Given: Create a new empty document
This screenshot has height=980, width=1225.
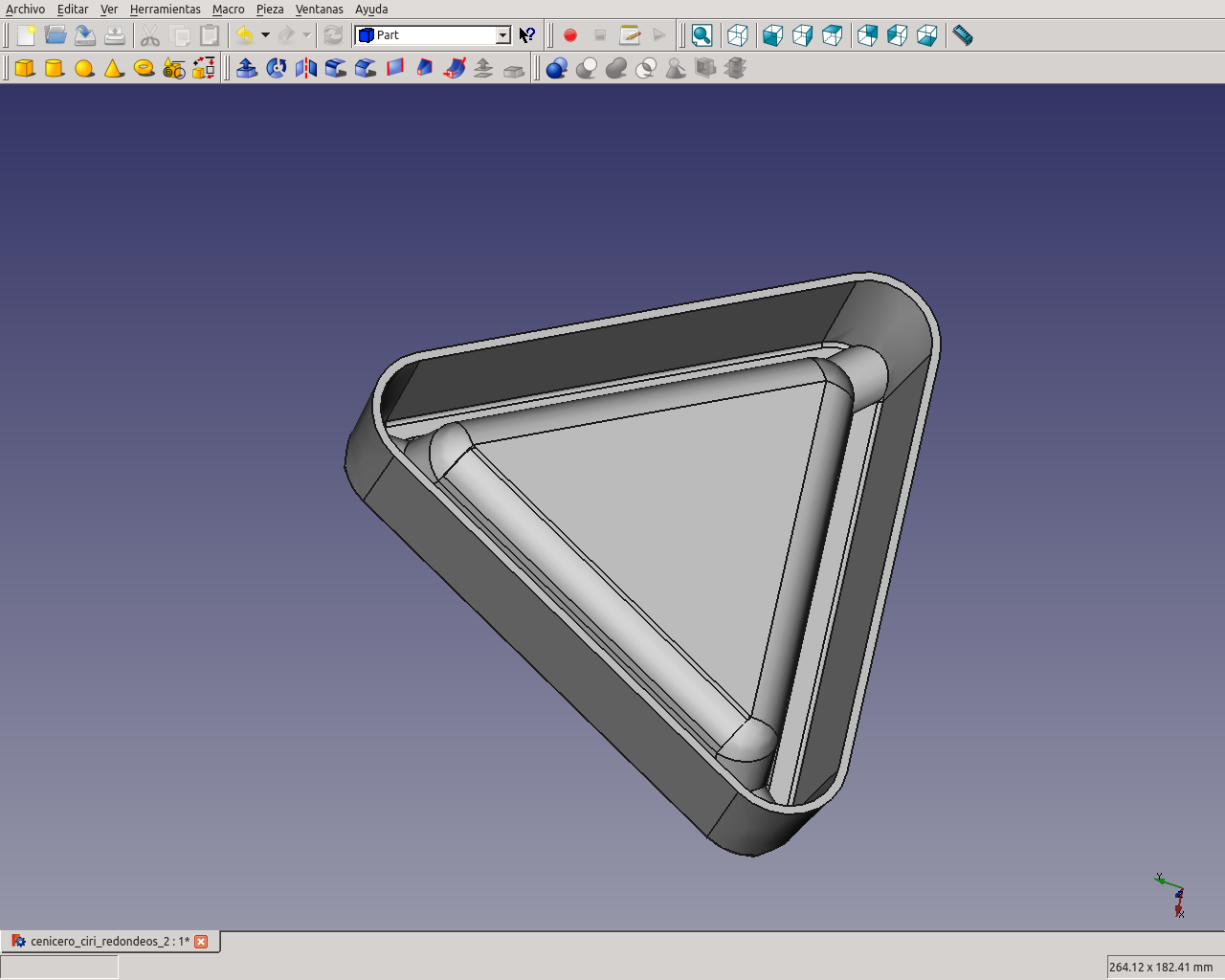Looking at the screenshot, I should click(26, 35).
